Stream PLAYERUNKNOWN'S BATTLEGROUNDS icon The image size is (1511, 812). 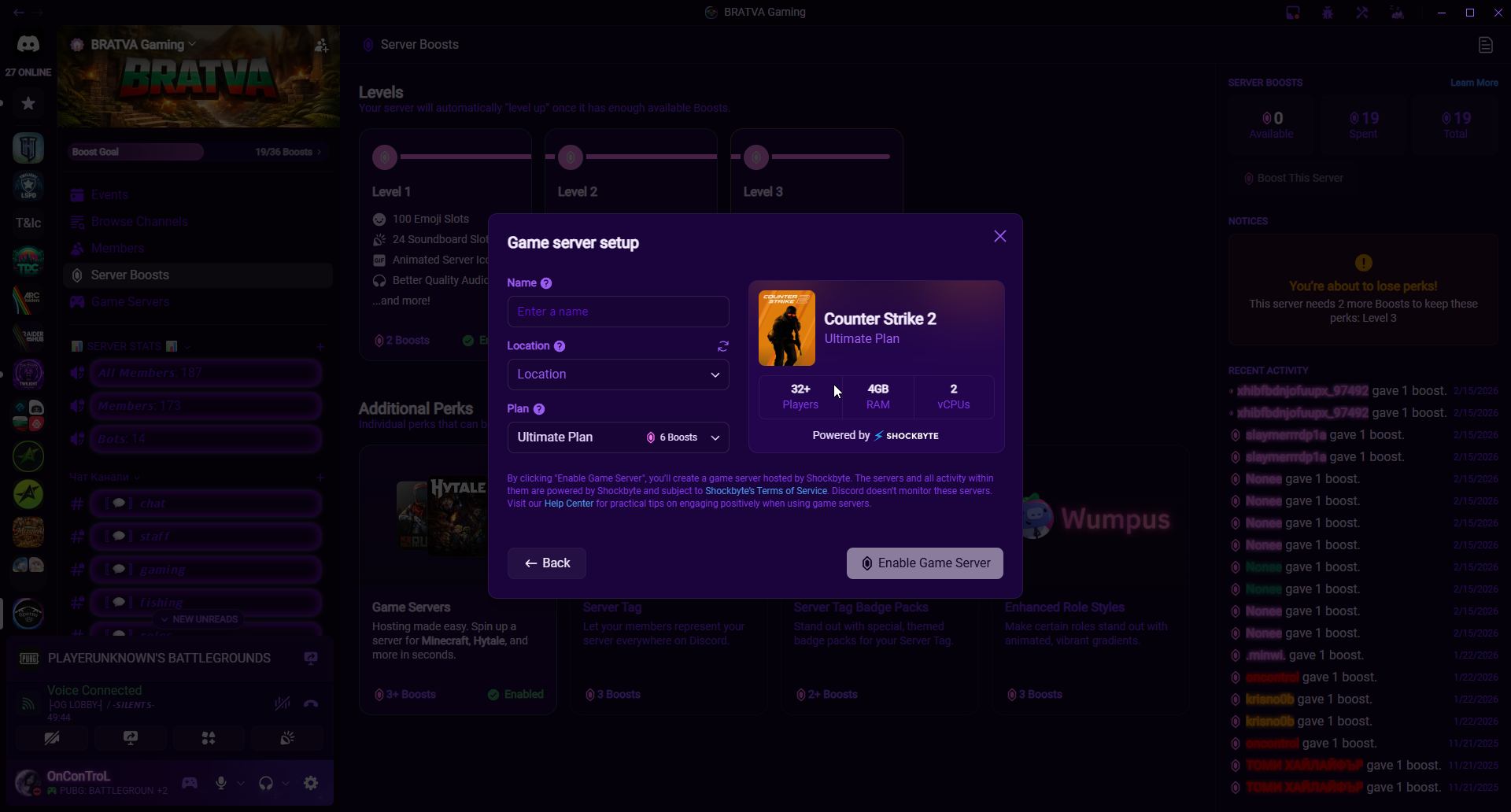[311, 658]
